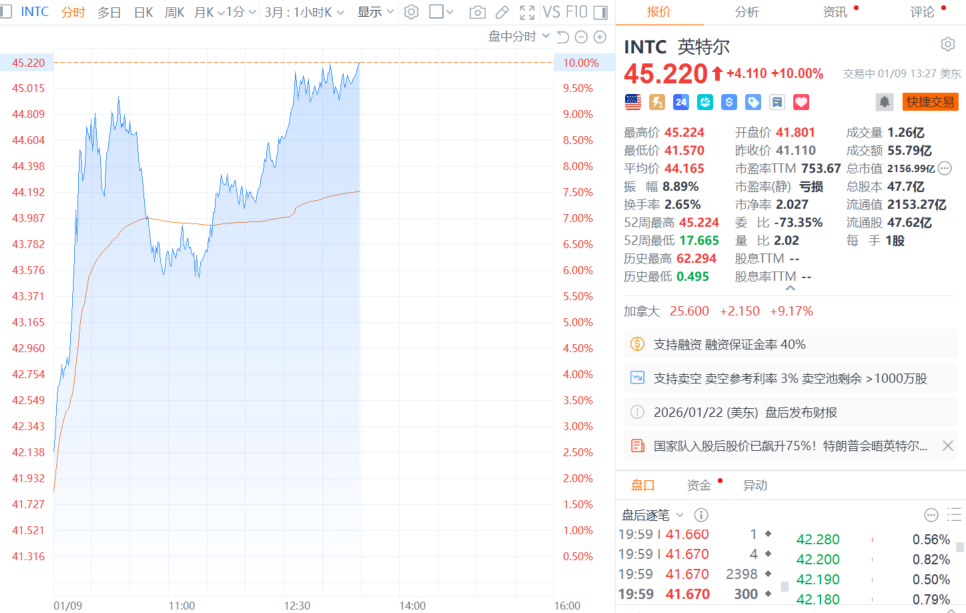Select the 多日 multi-day chart tab
The height and width of the screenshot is (613, 966).
(x=109, y=12)
